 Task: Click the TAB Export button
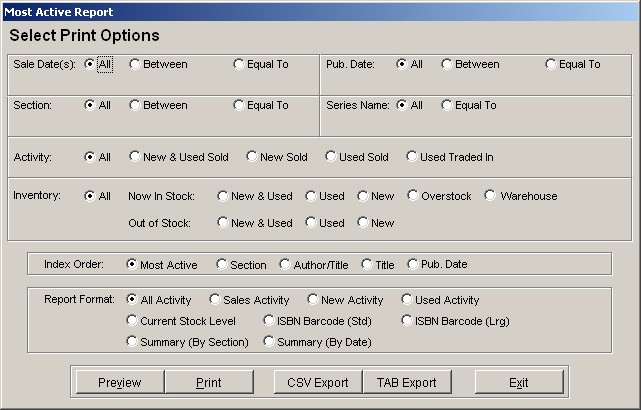[x=407, y=382]
